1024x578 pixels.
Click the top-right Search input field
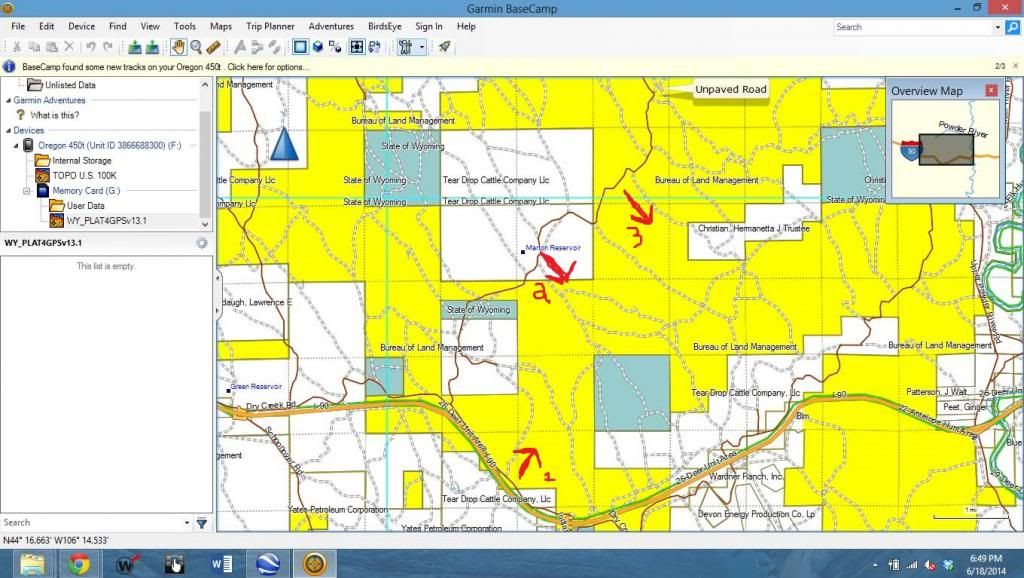tap(913, 27)
